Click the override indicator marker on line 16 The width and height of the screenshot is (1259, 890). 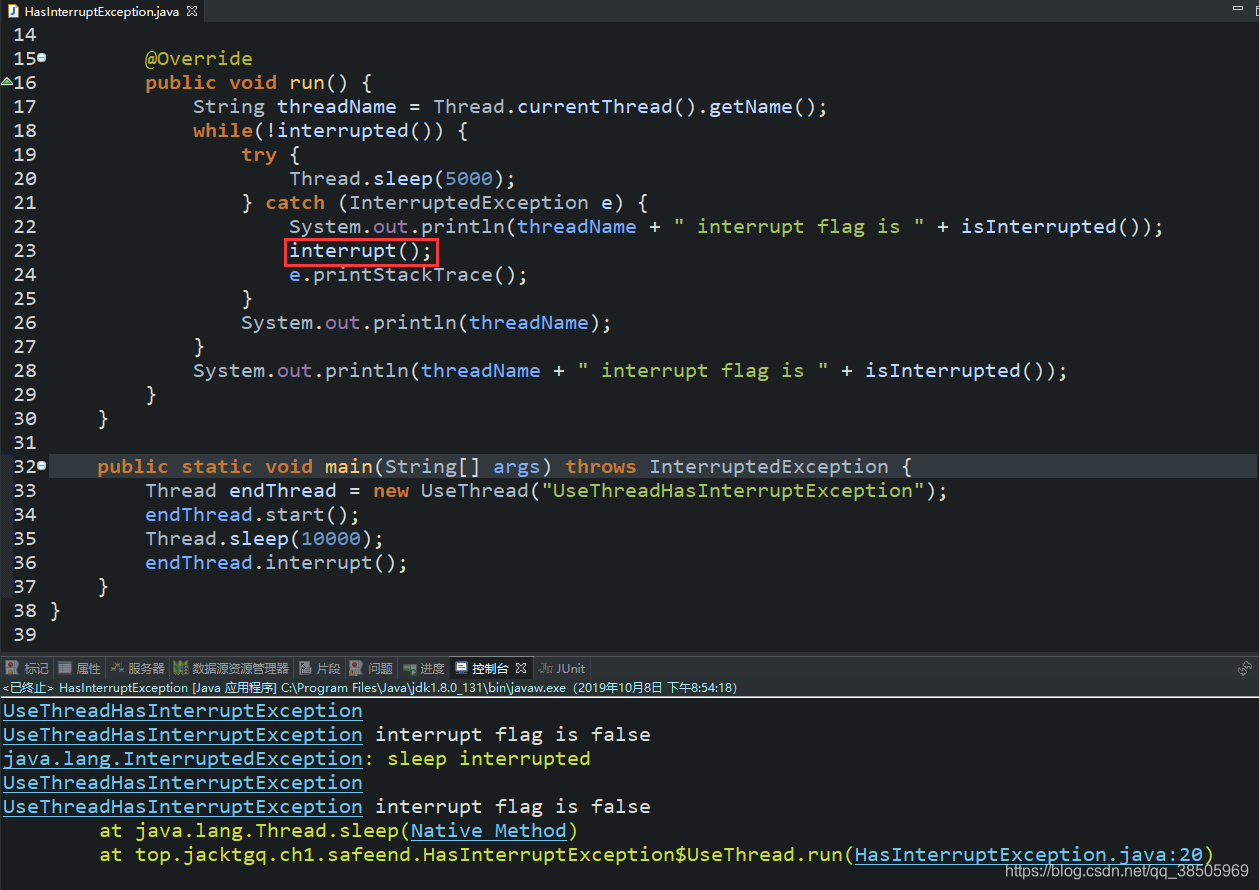click(x=6, y=81)
